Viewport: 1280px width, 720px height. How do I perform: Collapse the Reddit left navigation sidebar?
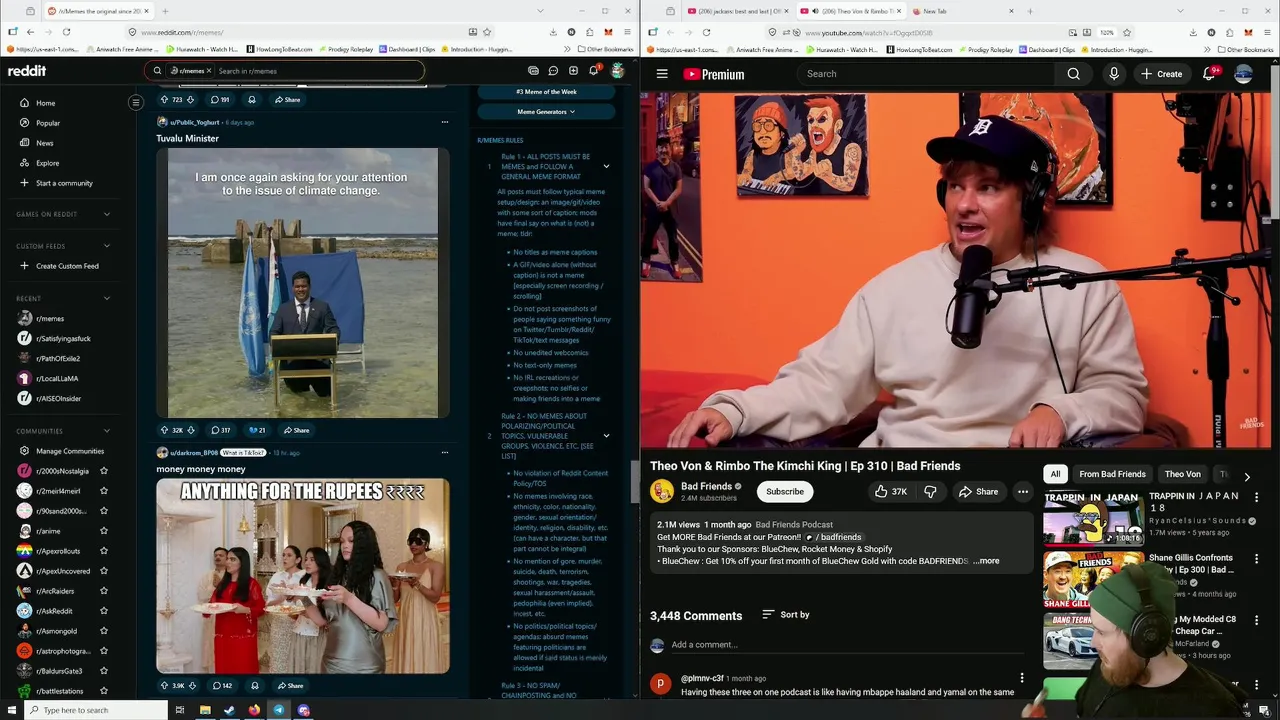tap(136, 102)
